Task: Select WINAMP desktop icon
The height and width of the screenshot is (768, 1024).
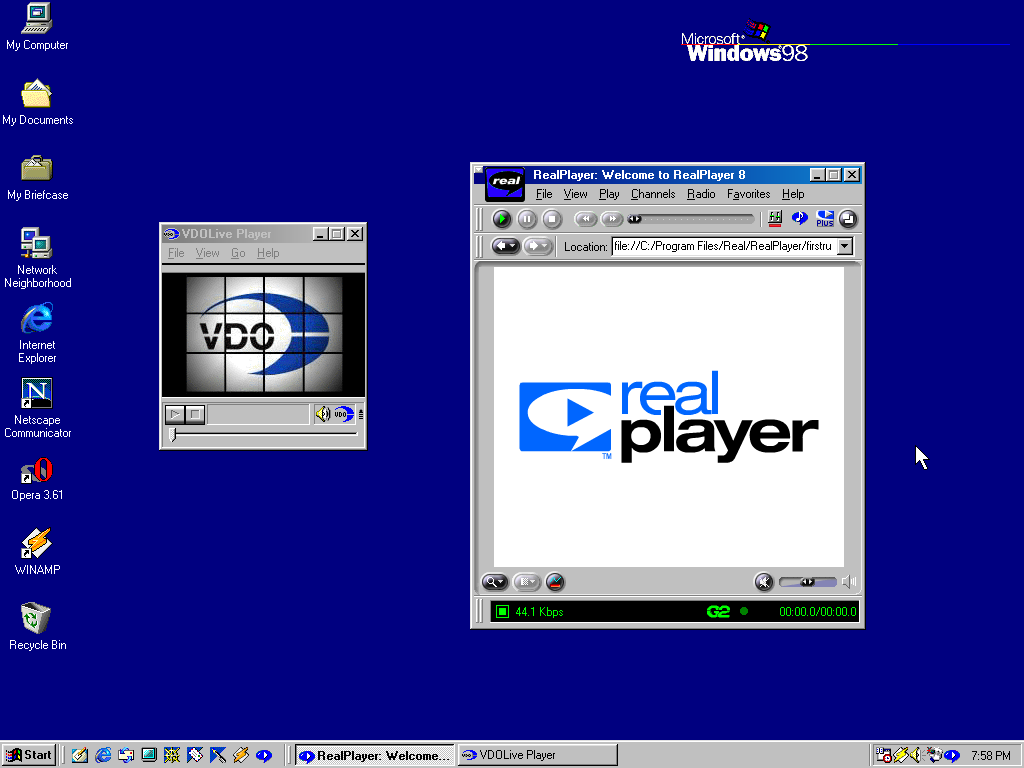Action: point(37,552)
